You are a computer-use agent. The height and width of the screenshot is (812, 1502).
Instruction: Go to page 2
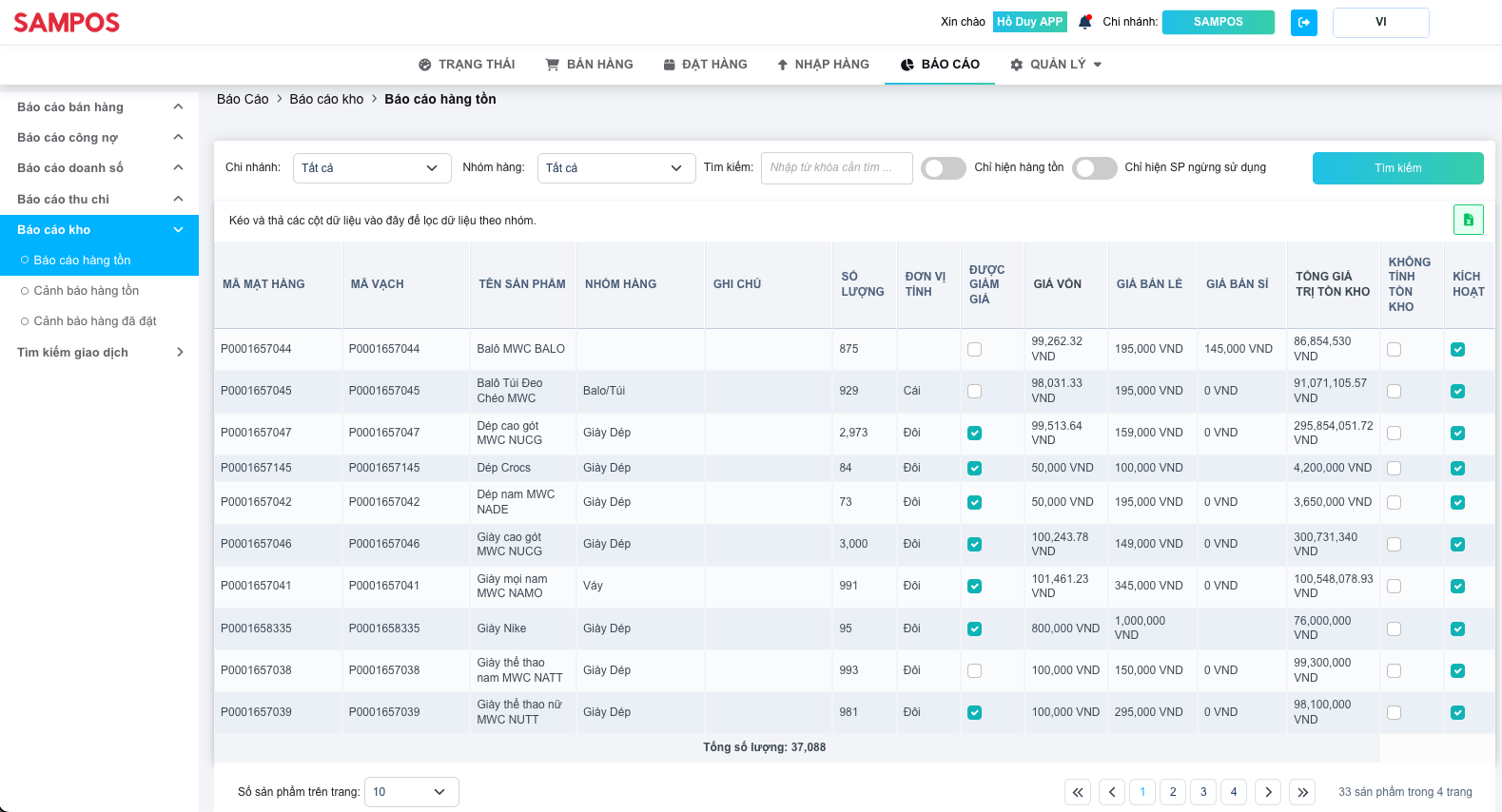click(x=1173, y=792)
